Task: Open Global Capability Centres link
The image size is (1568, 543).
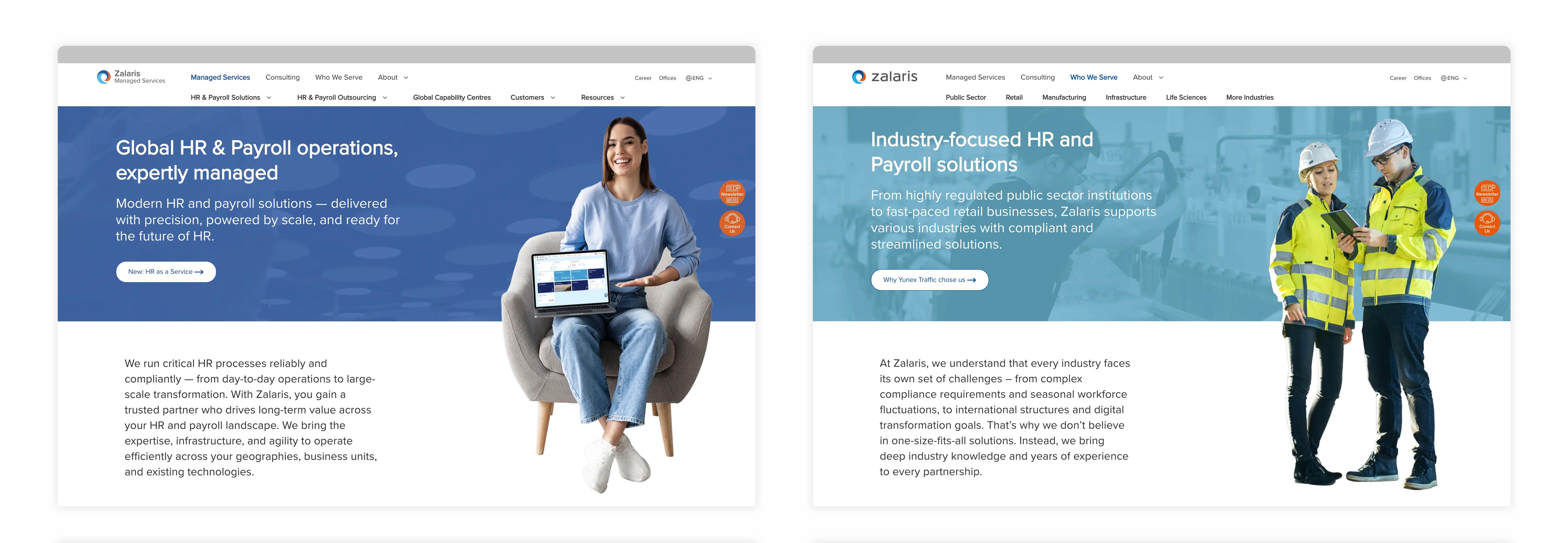Action: click(452, 97)
